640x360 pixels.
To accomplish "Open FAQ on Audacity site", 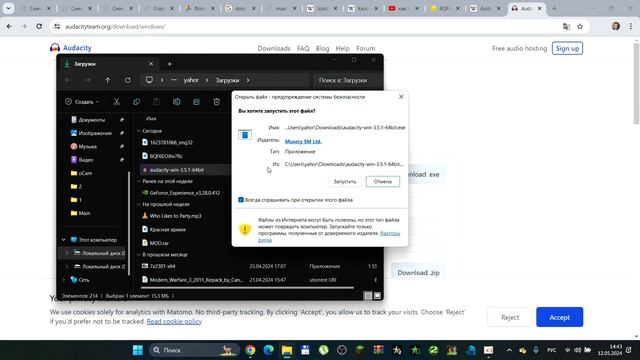I will pos(303,49).
